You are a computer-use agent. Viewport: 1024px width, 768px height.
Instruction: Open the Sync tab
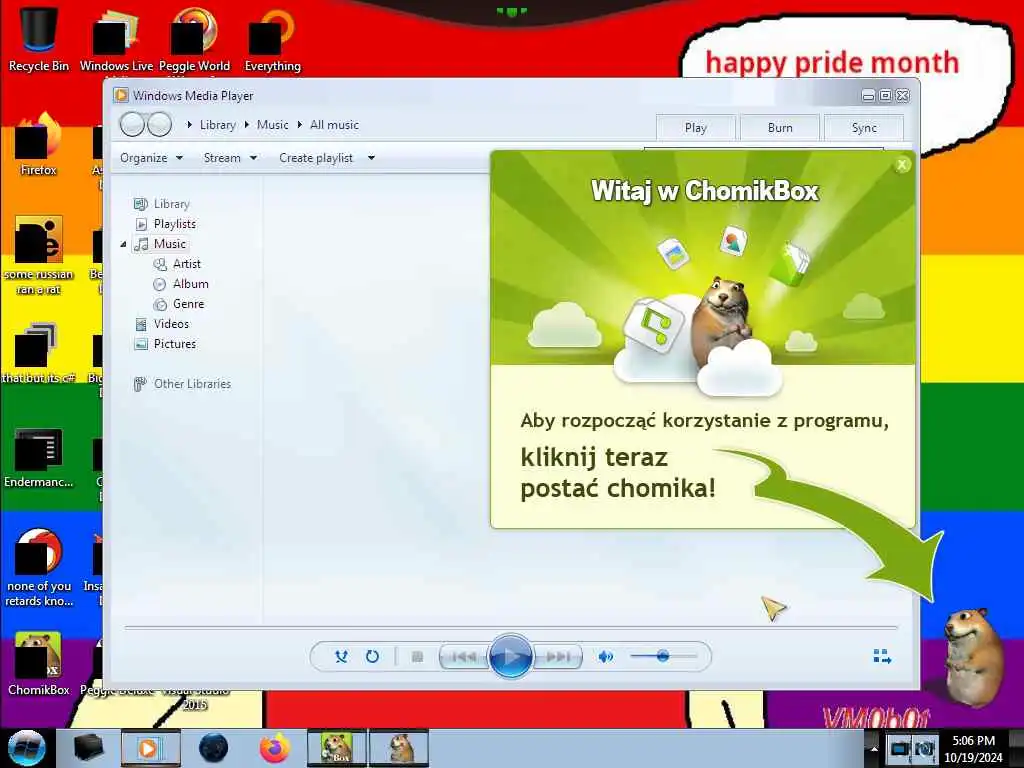coord(864,127)
